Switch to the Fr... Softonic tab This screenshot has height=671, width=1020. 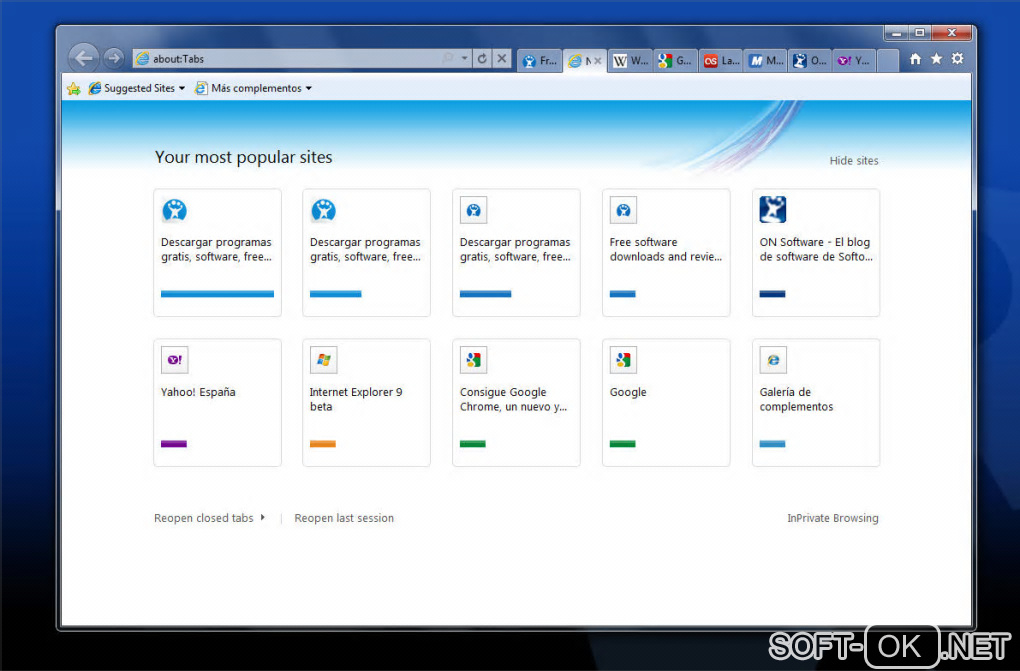(540, 61)
